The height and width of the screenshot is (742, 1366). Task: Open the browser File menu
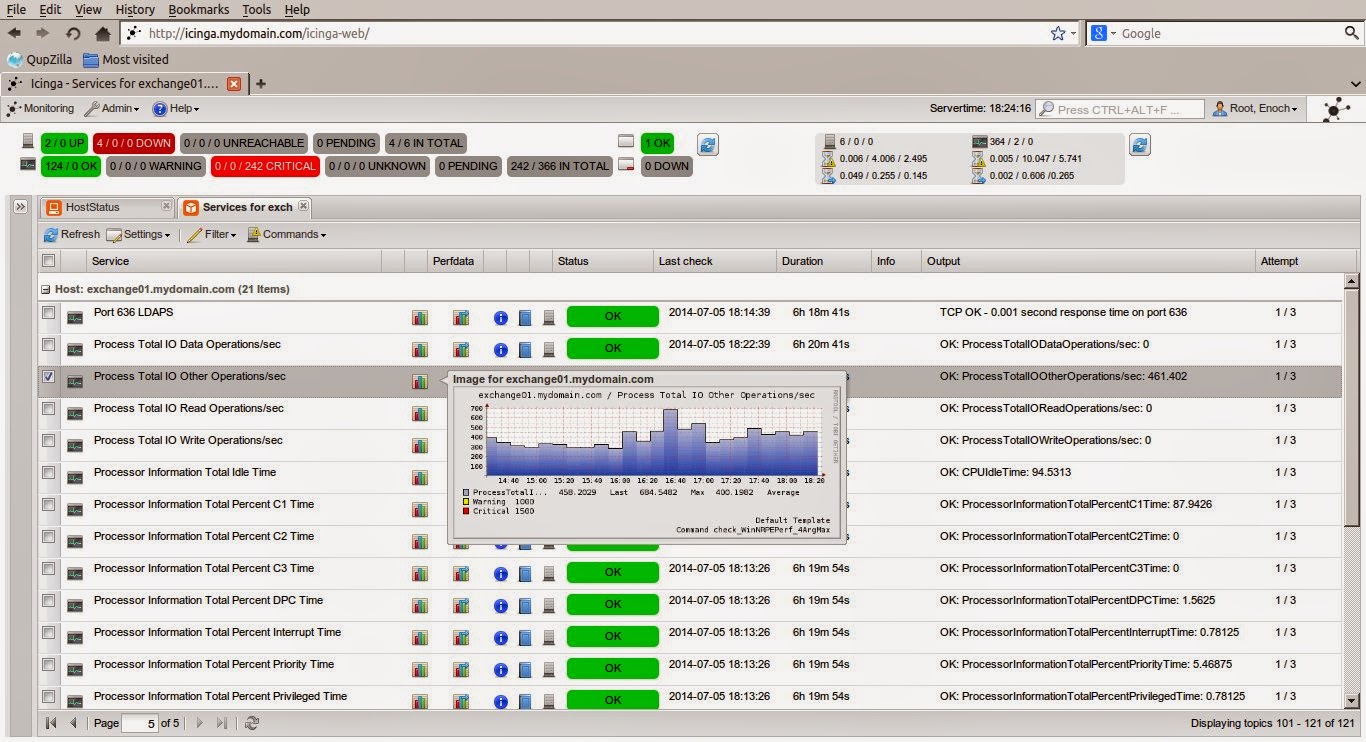(x=16, y=9)
